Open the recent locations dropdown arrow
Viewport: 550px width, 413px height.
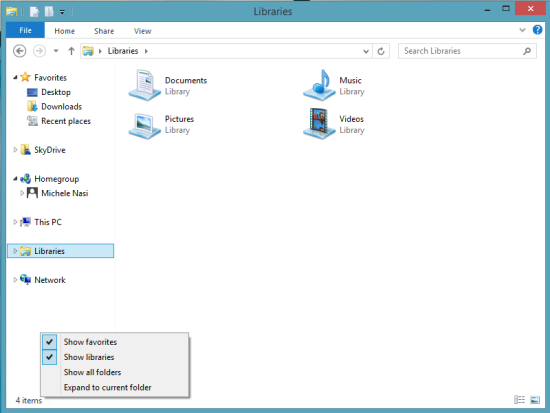pyautogui.click(x=56, y=51)
